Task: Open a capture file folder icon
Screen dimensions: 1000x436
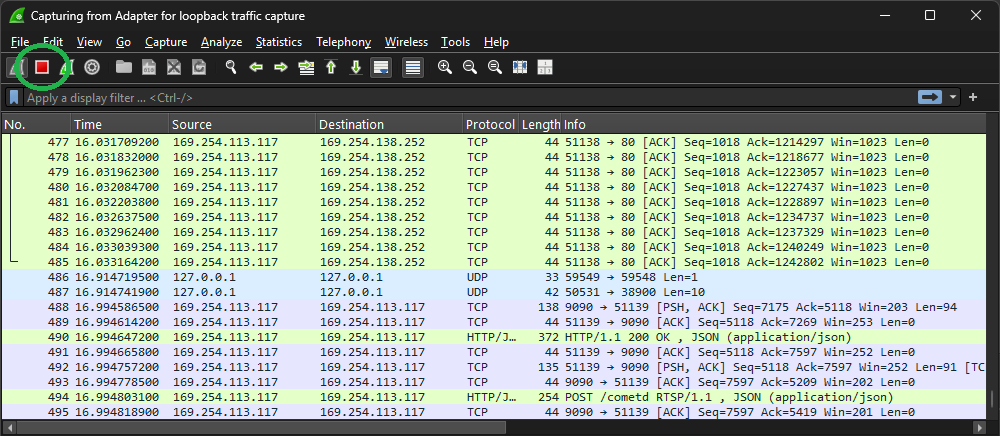Action: coord(124,67)
